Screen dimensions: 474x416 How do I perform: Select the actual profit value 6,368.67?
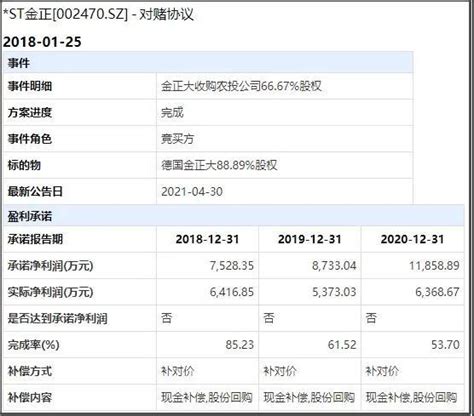[x=437, y=292]
